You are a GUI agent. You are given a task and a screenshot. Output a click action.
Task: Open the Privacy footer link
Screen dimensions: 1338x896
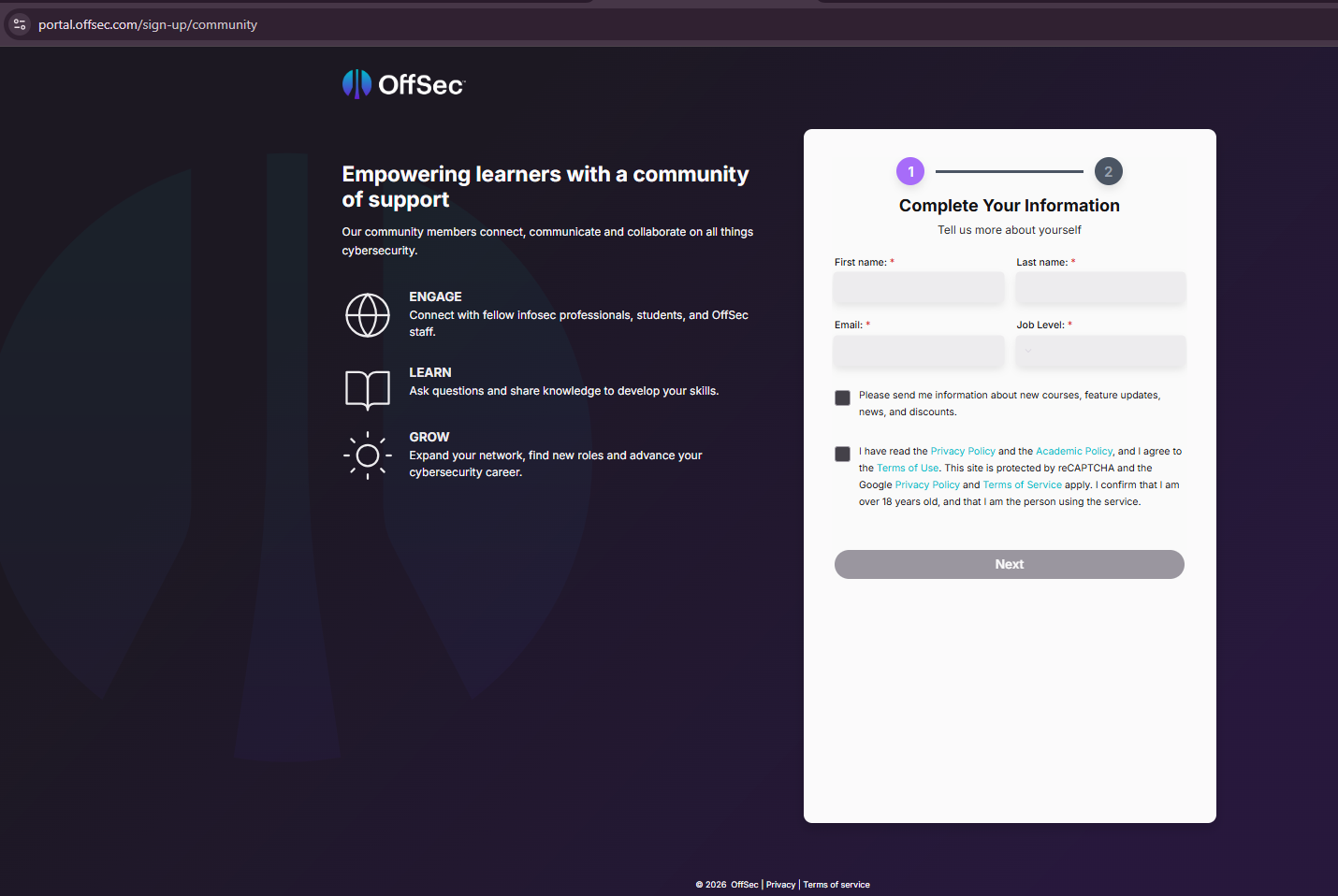tap(780, 884)
